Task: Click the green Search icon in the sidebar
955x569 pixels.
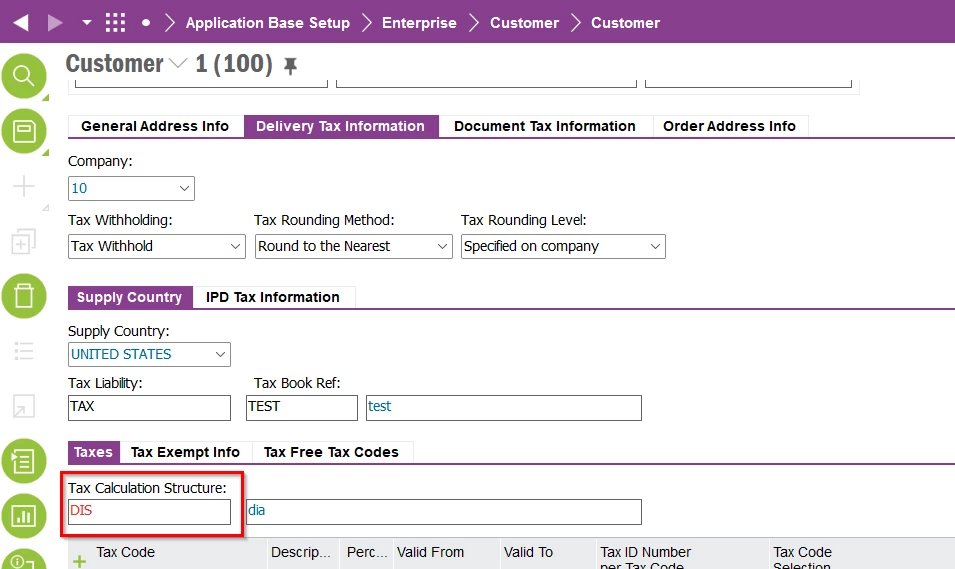Action: coord(24,76)
